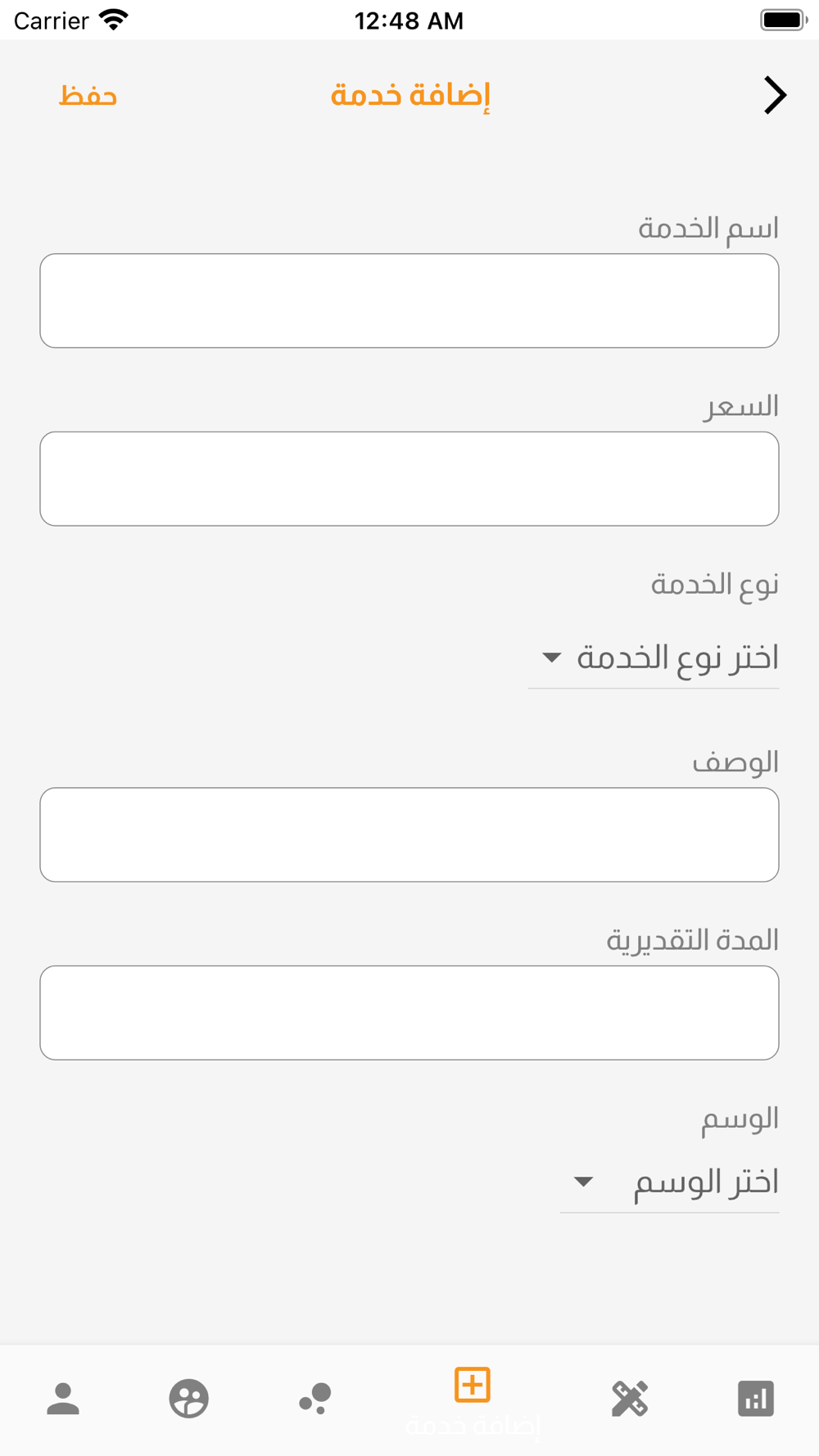Tap the Wi-Fi status icon
This screenshot has height=1456, width=819.
(114, 20)
